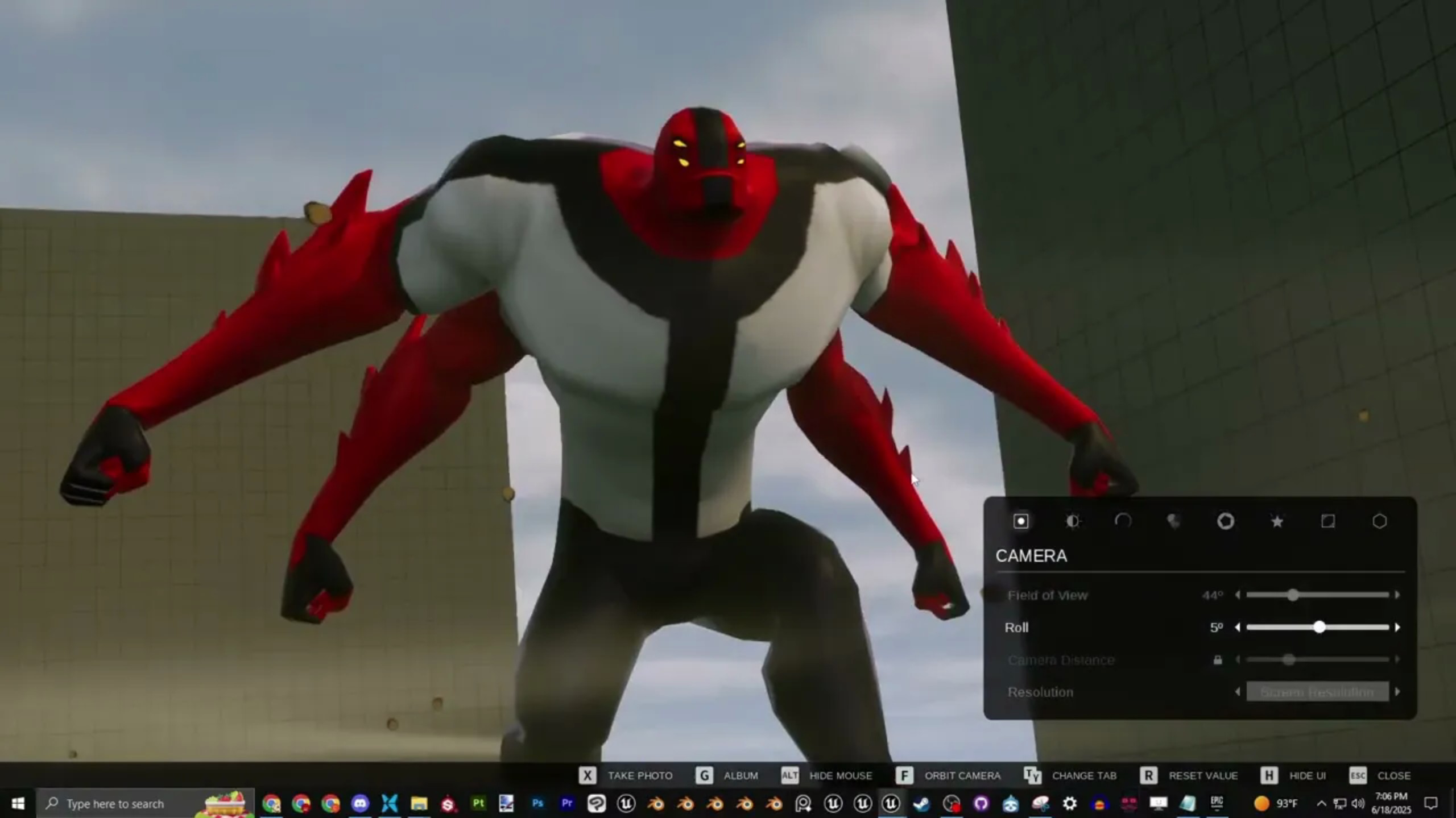Click the taskbar search box
Image resolution: width=1456 pixels, height=818 pixels.
tap(146, 804)
